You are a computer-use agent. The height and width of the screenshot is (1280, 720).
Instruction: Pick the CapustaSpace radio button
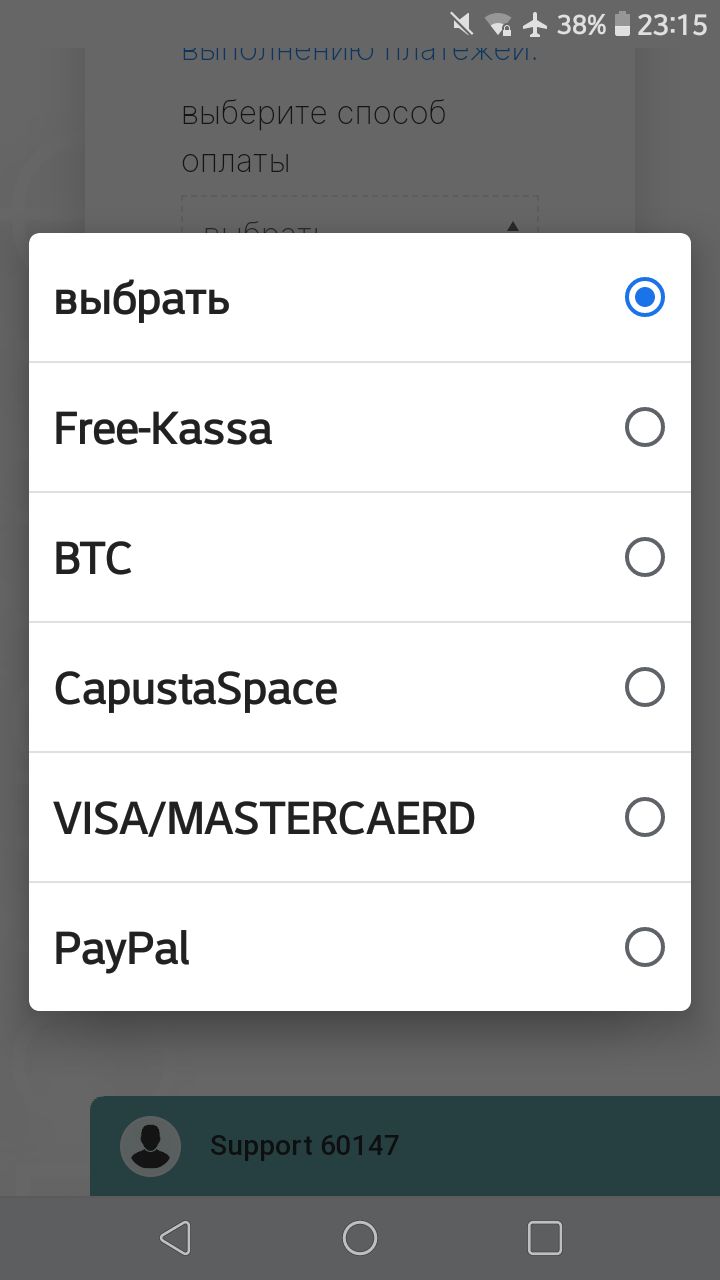tap(644, 687)
